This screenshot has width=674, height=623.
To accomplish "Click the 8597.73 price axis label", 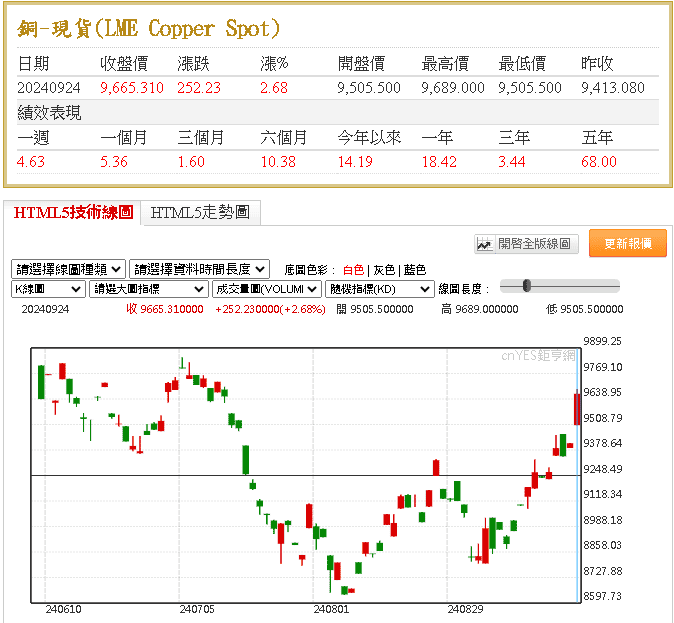I will tap(602, 596).
